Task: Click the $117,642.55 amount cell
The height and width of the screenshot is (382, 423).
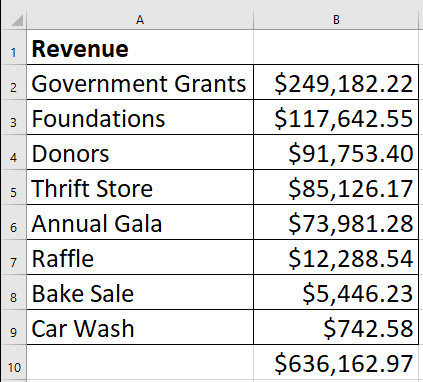Action: (336, 117)
